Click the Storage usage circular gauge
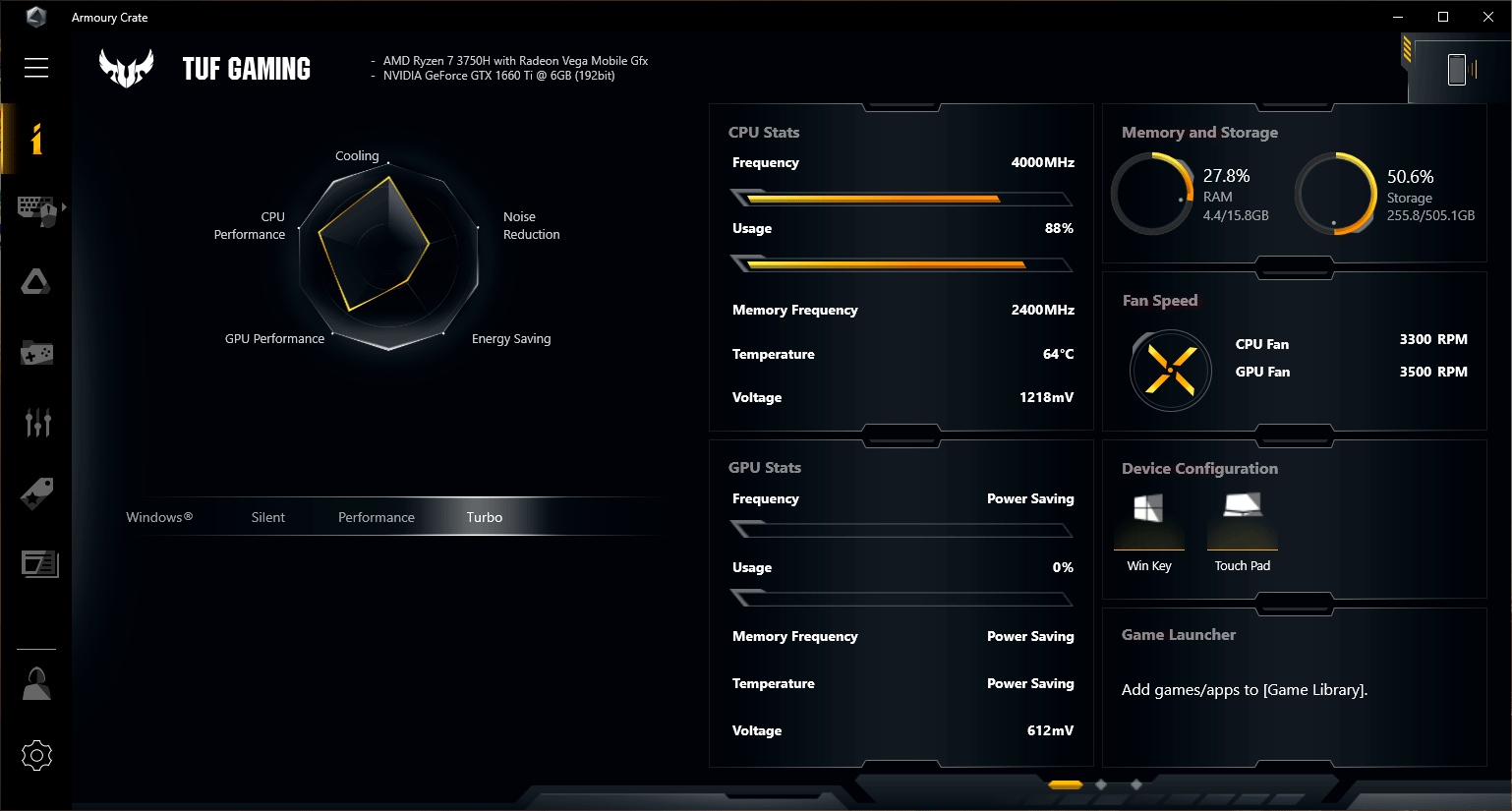The image size is (1512, 811). click(x=1336, y=194)
